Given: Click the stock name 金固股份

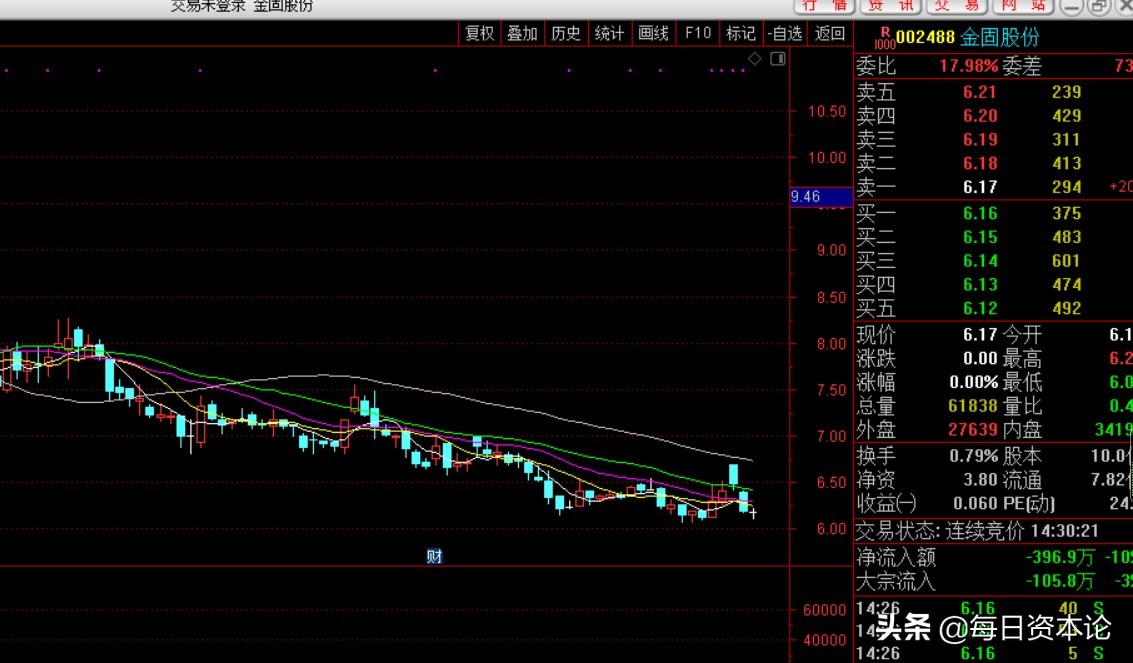Looking at the screenshot, I should (999, 37).
